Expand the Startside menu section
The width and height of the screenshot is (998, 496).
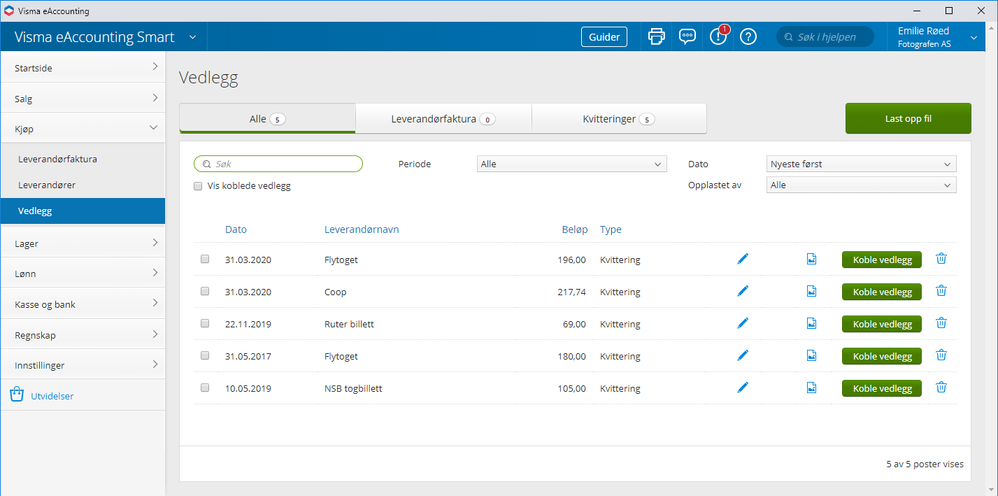click(x=83, y=67)
